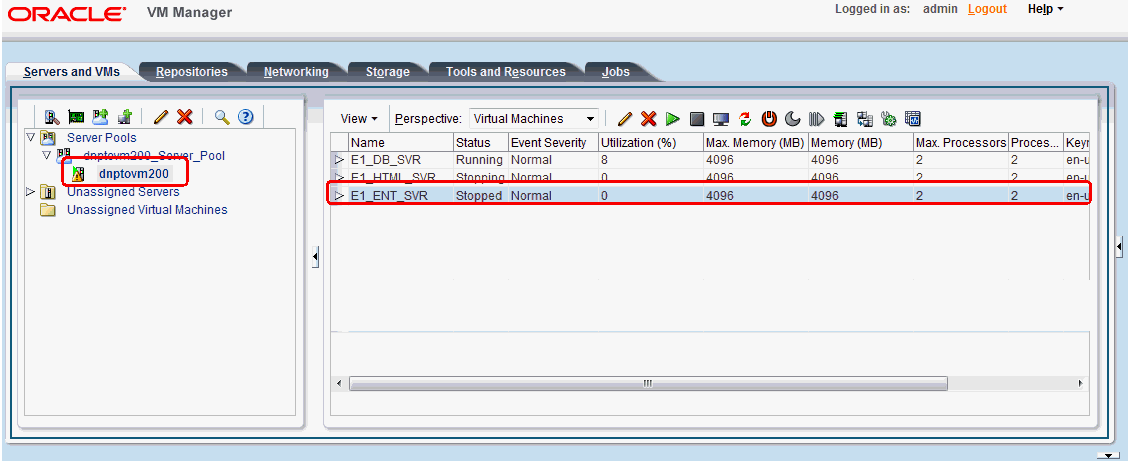Open the Jobs tab

(617, 72)
